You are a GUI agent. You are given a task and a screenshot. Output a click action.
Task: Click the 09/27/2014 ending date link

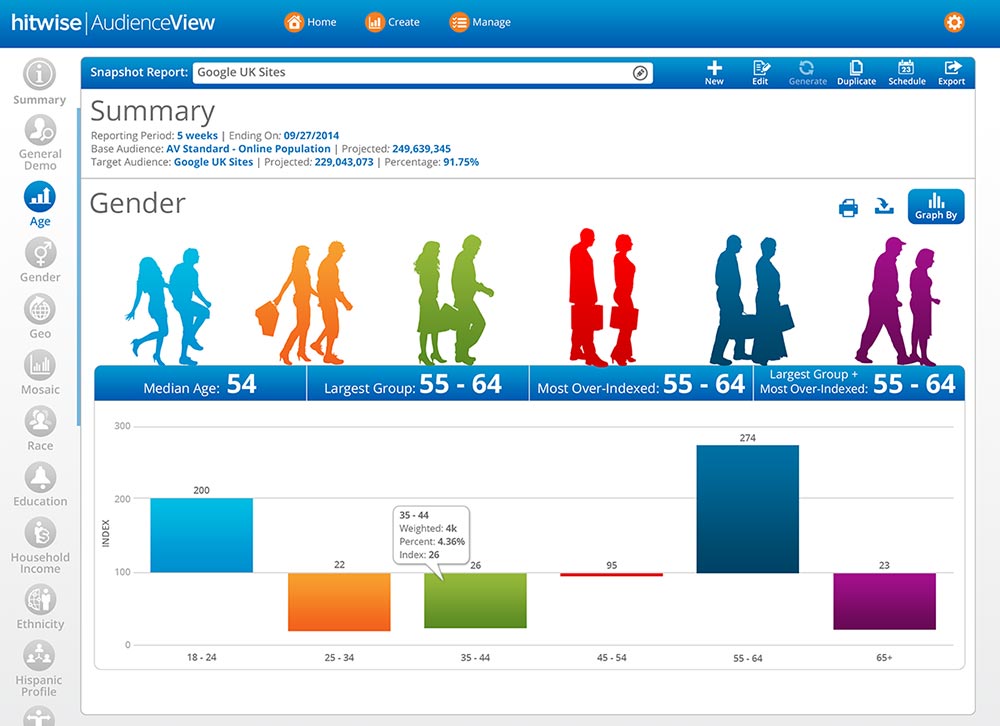(311, 135)
